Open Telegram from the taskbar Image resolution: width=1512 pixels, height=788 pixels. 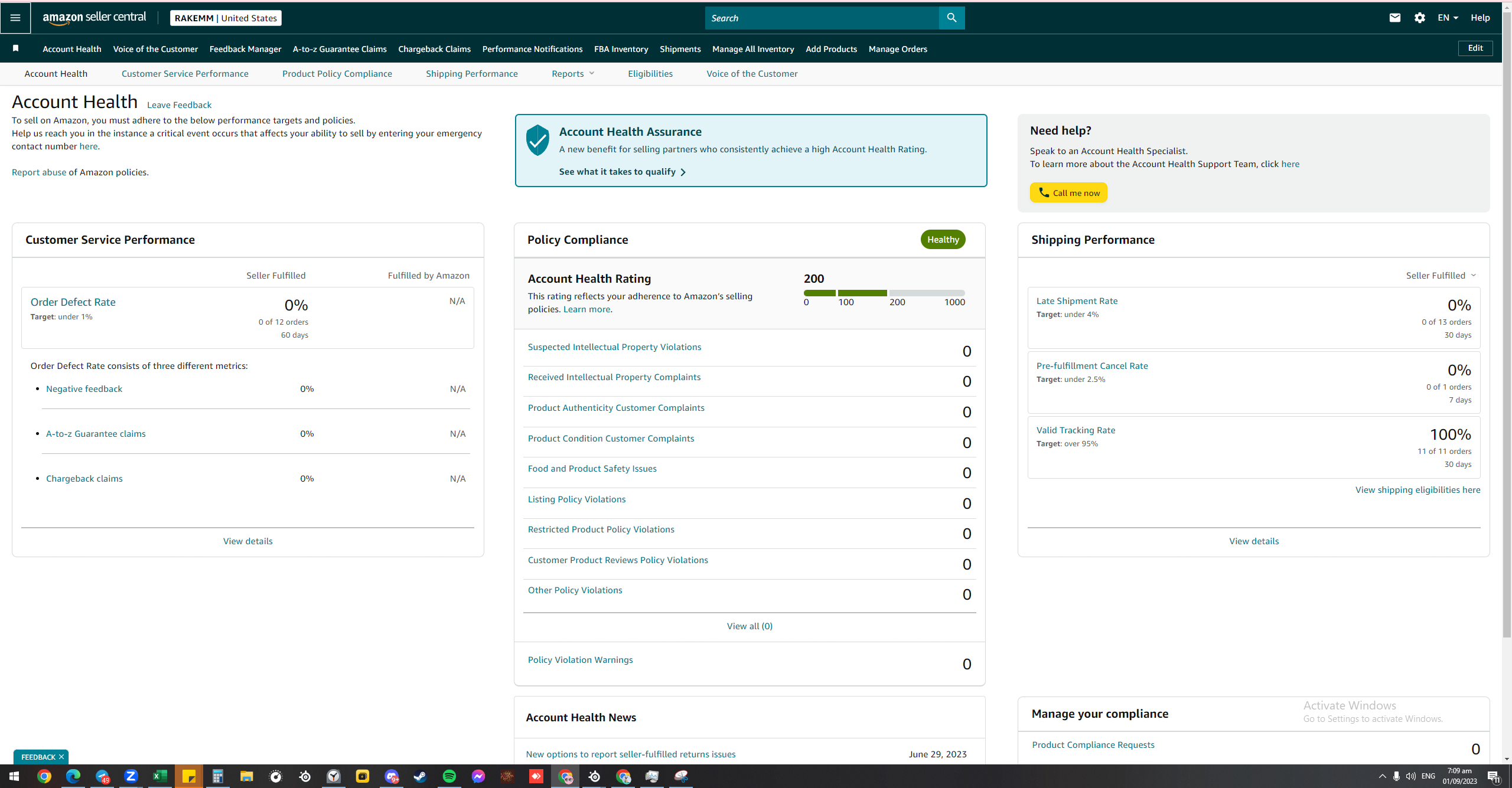(x=102, y=776)
